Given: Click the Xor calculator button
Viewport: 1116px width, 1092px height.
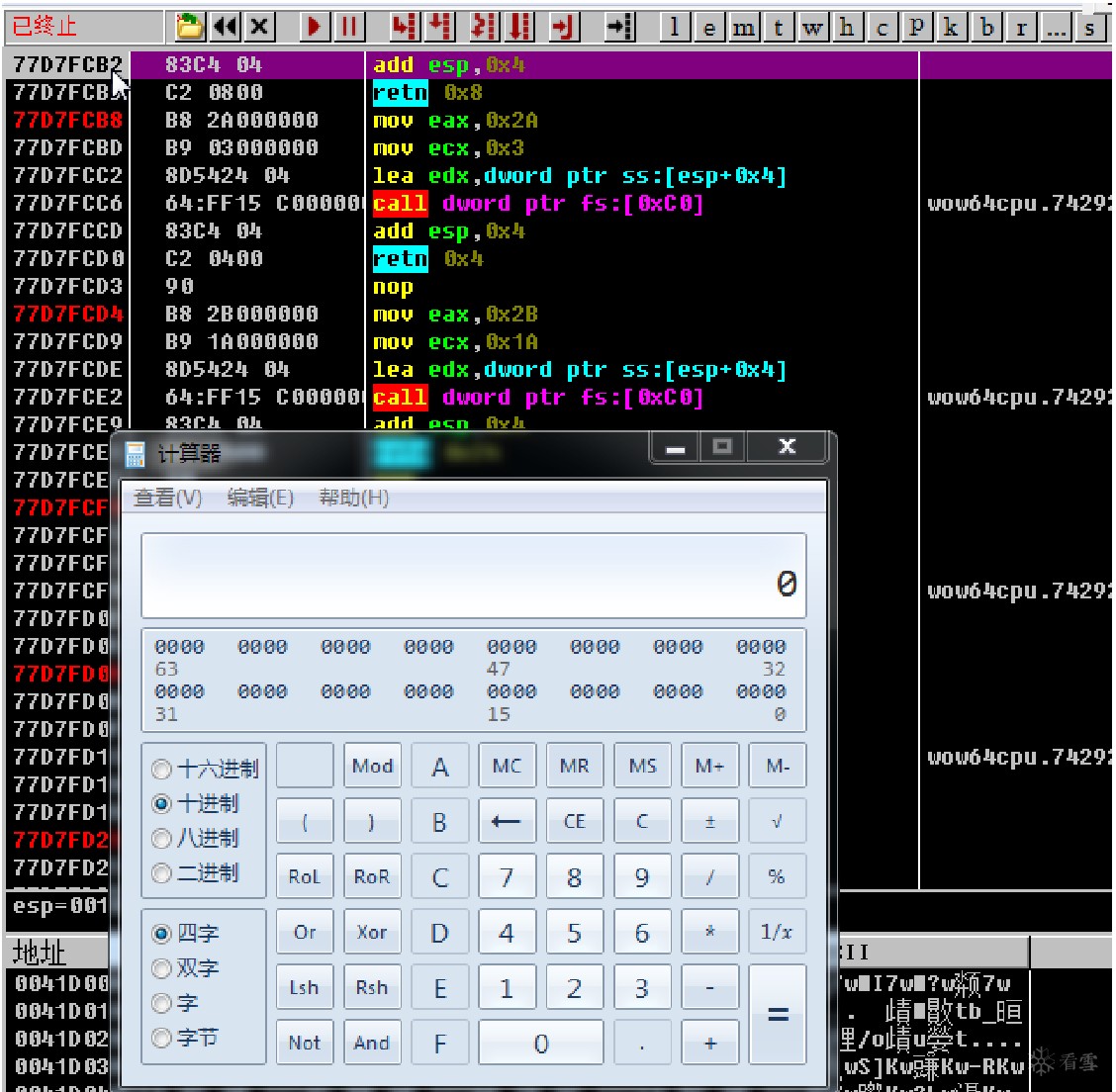Looking at the screenshot, I should tap(372, 932).
